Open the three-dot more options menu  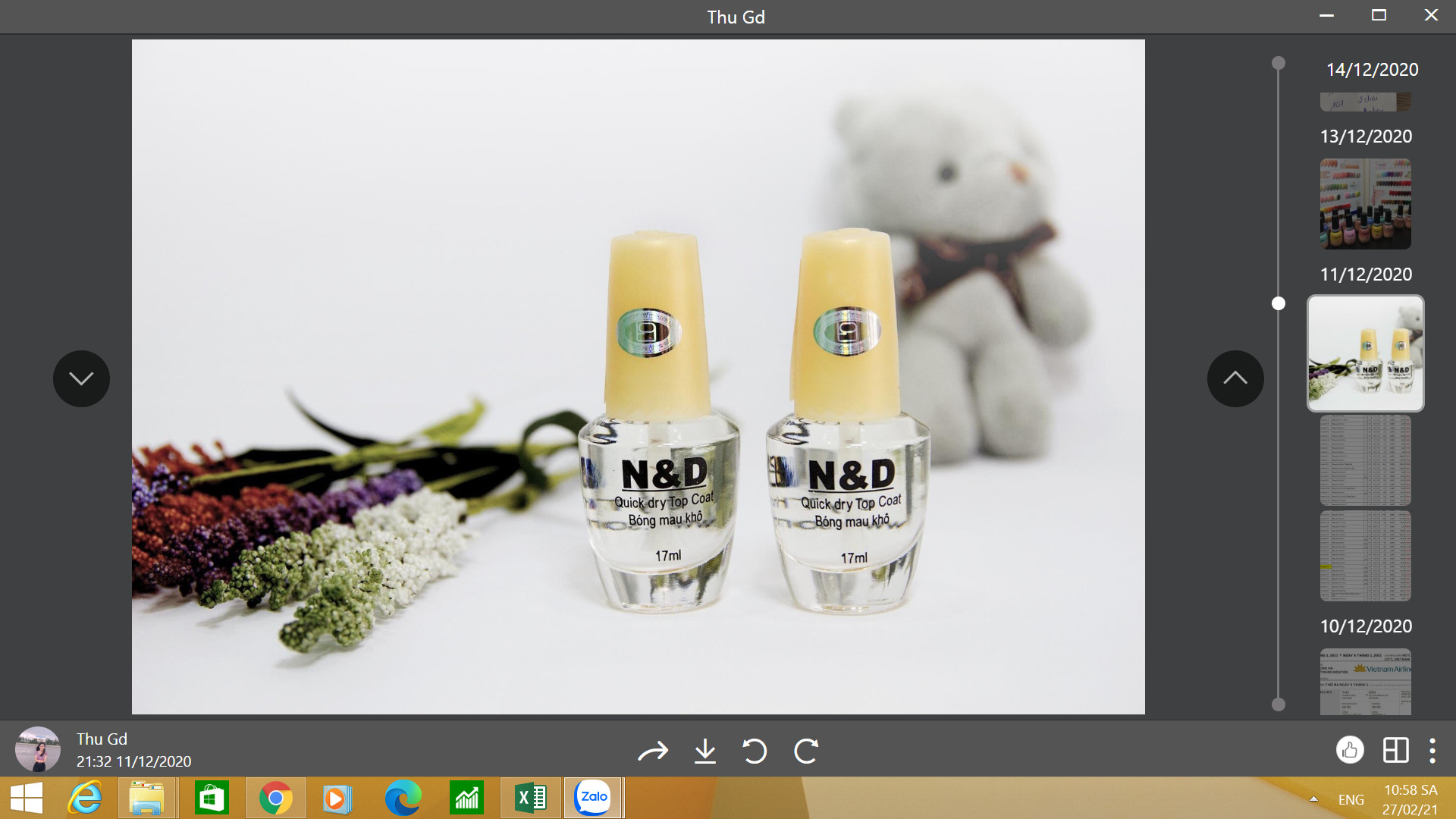pos(1432,750)
